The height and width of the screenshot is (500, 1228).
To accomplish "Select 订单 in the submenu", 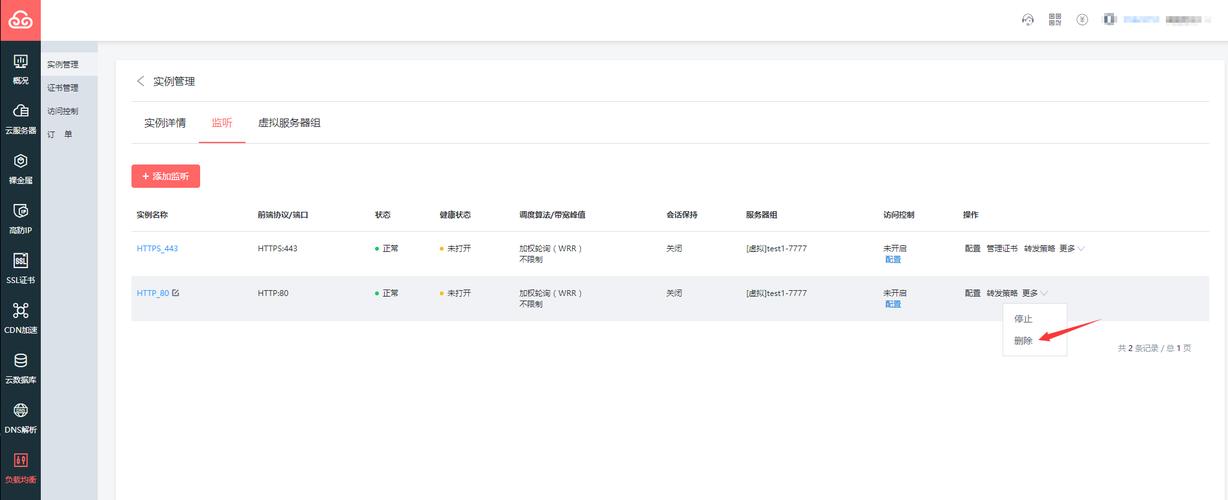I will pyautogui.click(x=60, y=134).
